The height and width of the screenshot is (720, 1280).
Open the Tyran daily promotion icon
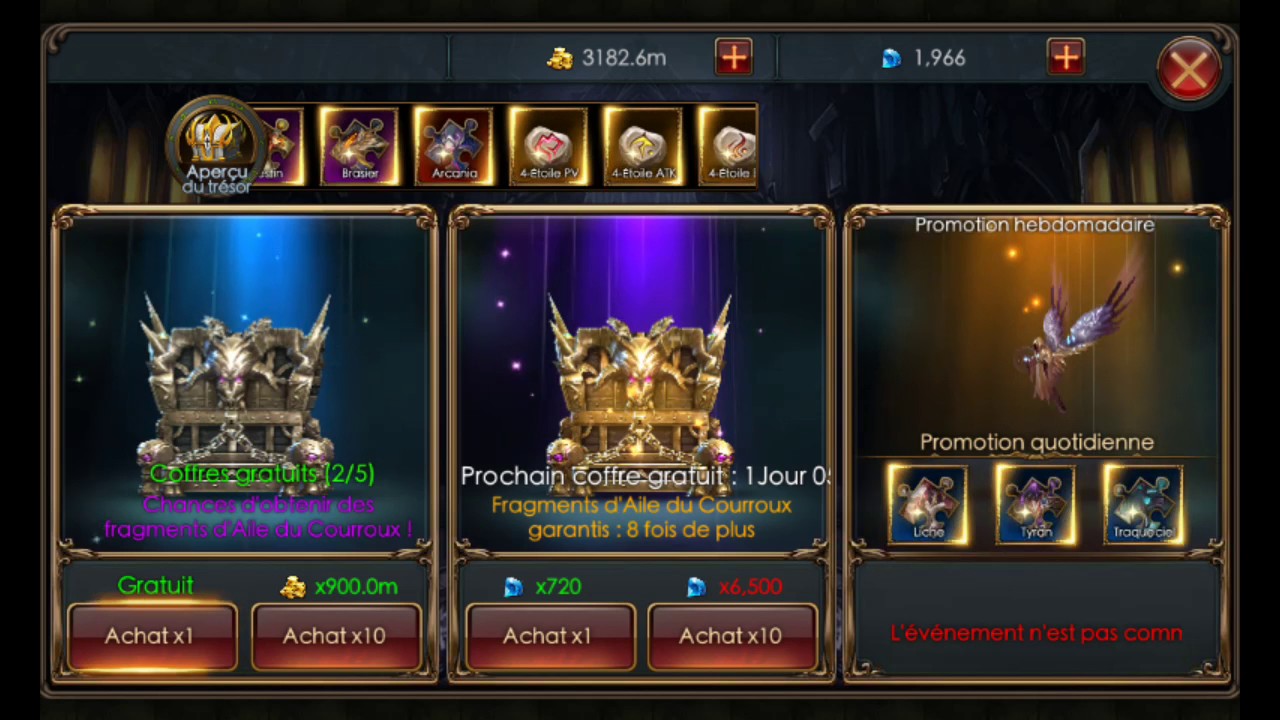1036,505
